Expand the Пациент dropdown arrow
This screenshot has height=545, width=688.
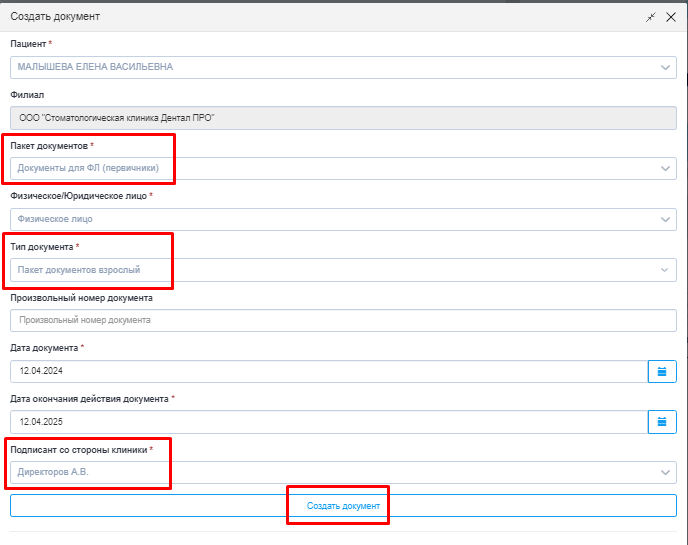pos(665,68)
